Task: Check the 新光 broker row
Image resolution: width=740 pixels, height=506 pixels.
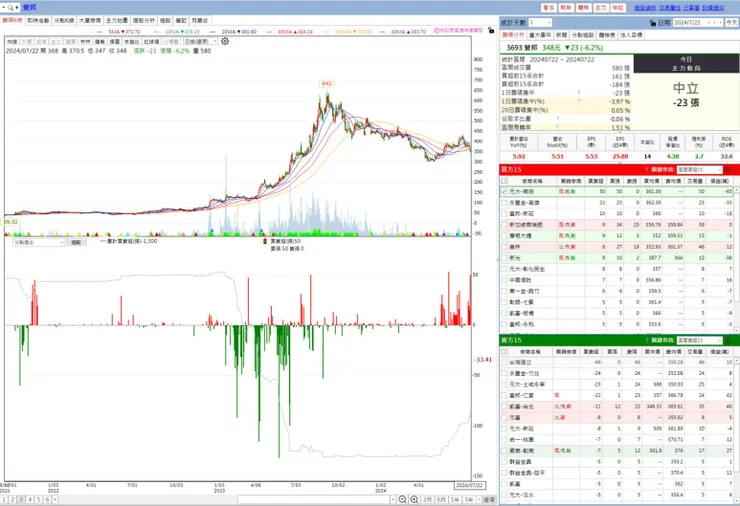Action: (x=505, y=258)
